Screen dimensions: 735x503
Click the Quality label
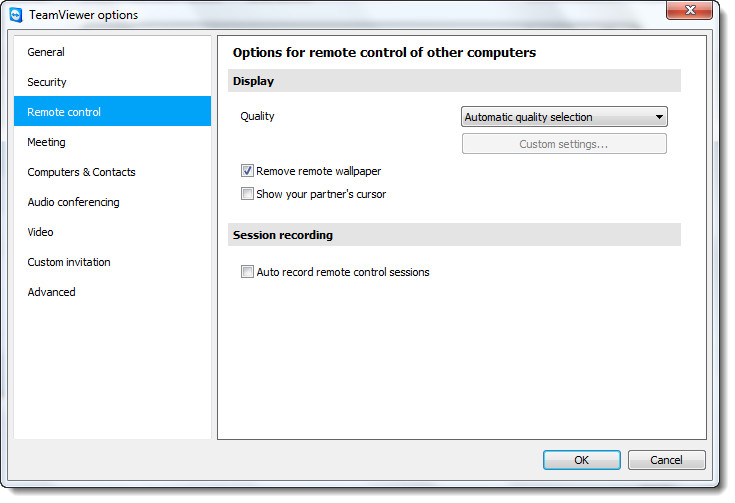[x=257, y=116]
